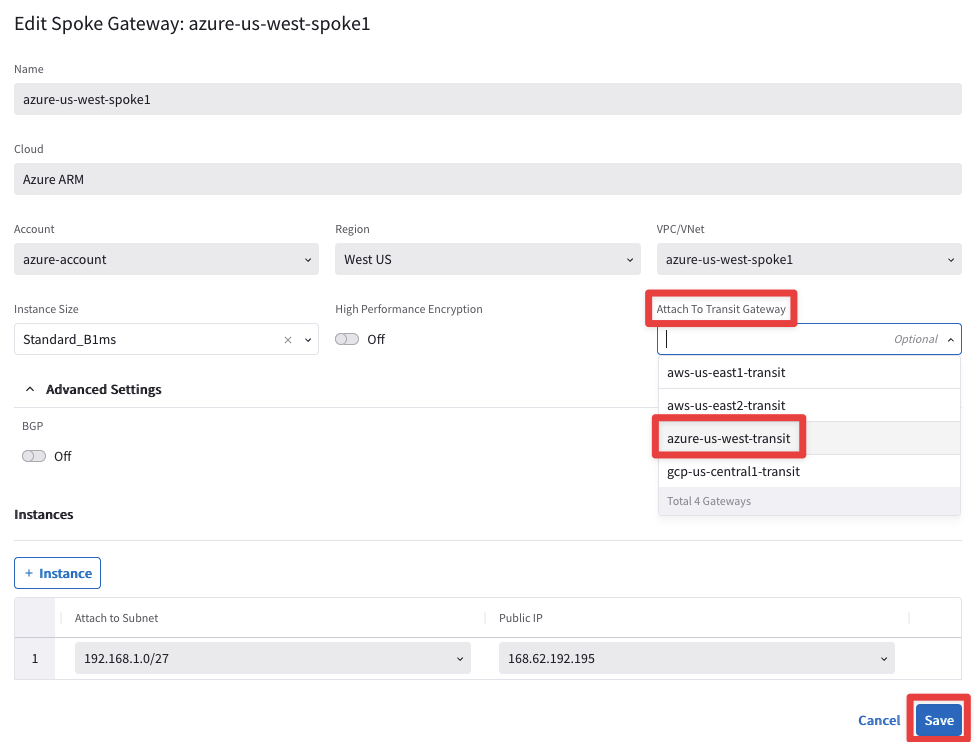
Task: Open the Account dropdown
Action: tap(166, 260)
